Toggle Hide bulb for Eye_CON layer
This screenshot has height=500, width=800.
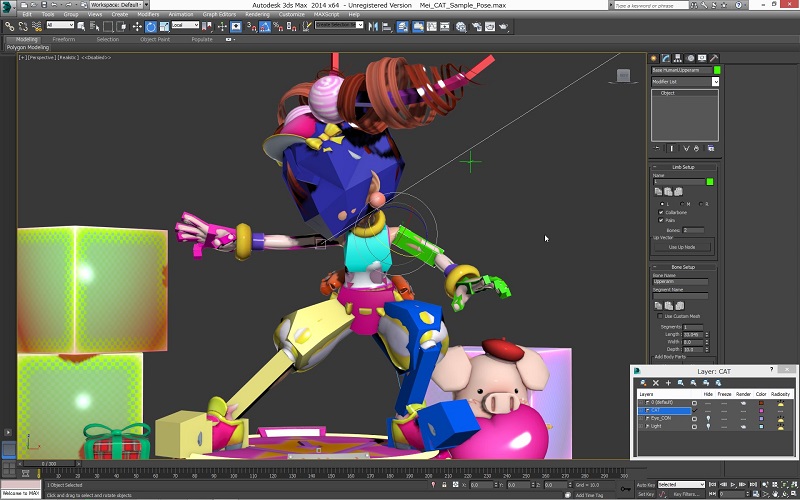tap(708, 418)
